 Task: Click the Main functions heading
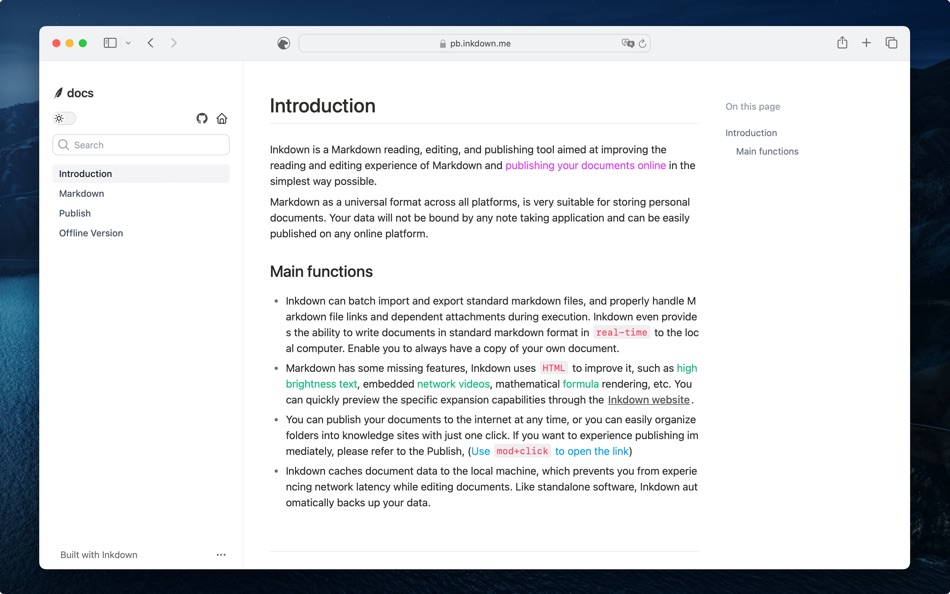(321, 272)
